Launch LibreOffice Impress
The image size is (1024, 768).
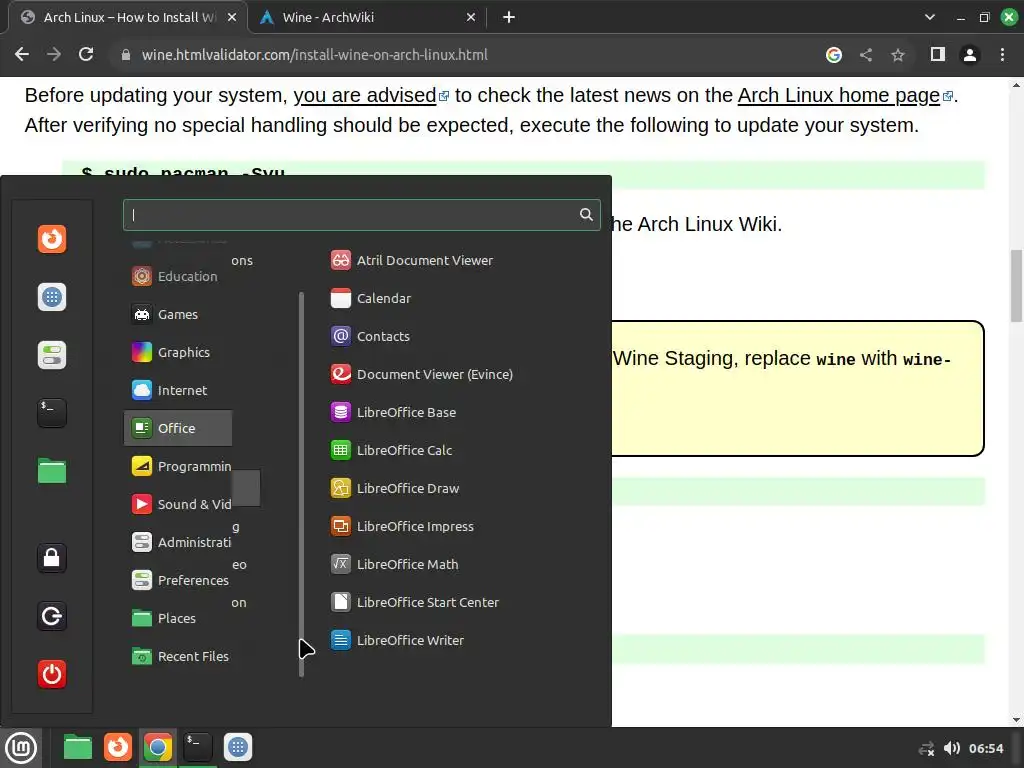click(x=402, y=525)
